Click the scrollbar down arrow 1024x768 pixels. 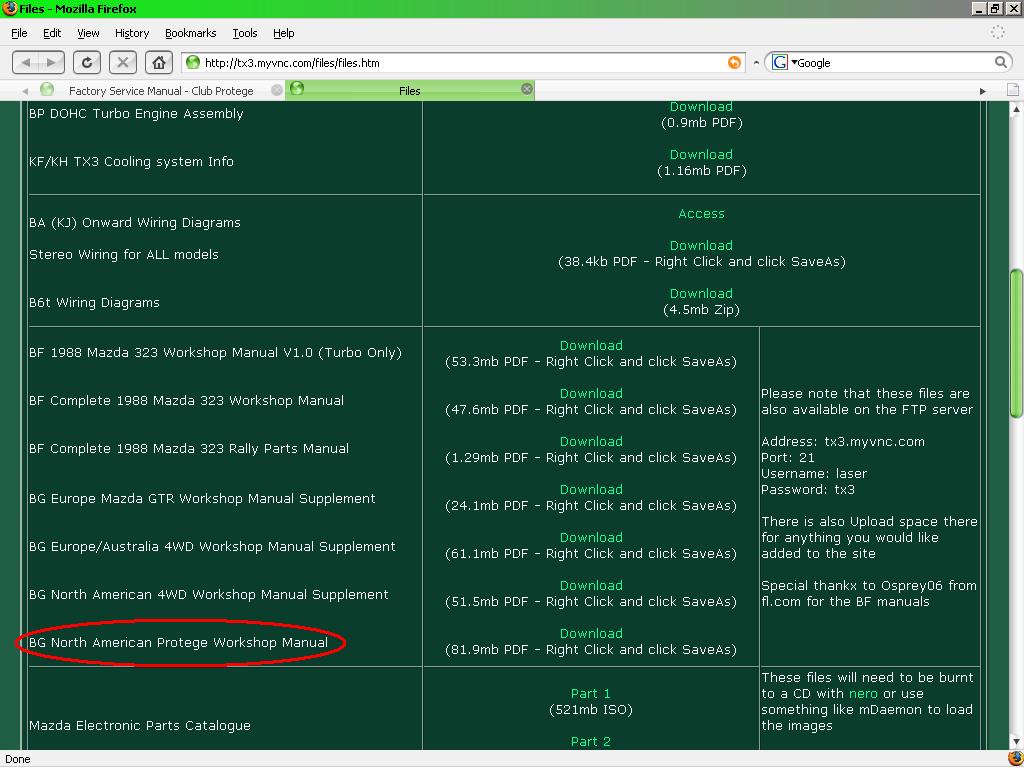1016,743
